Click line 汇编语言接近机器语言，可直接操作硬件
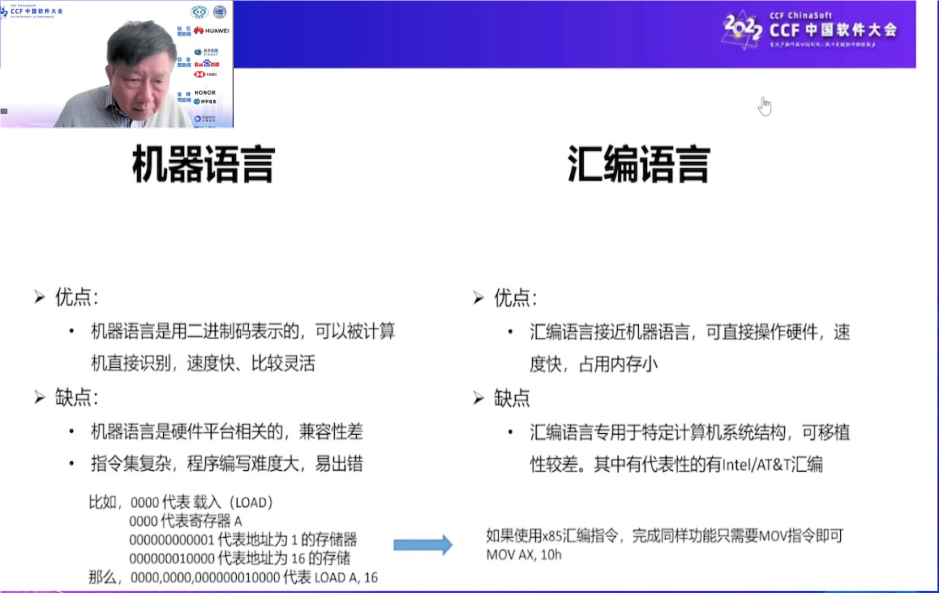 (x=689, y=332)
